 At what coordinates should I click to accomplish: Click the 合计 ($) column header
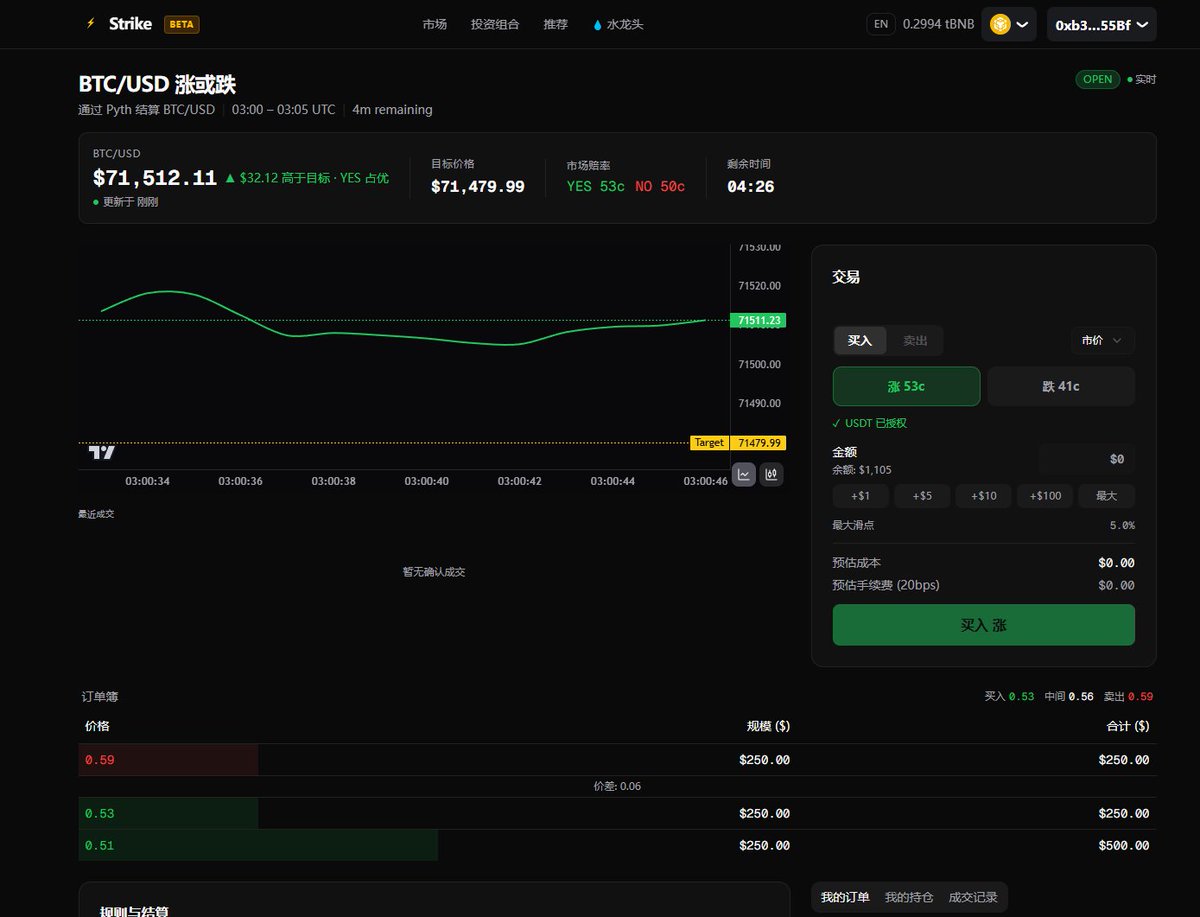pos(1127,726)
